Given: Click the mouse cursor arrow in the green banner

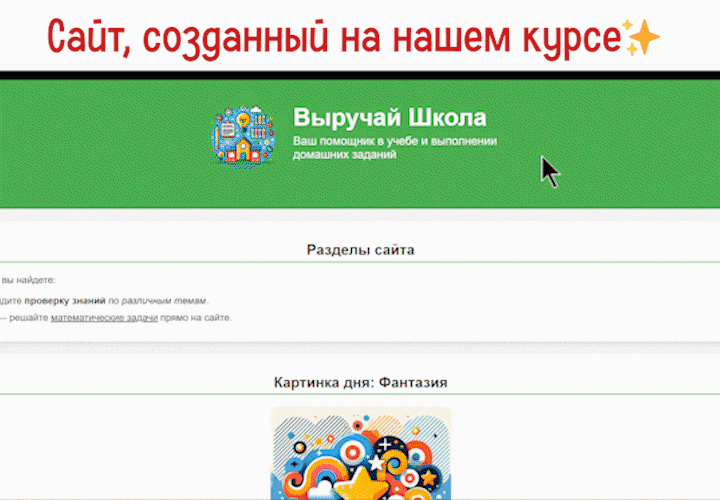Looking at the screenshot, I should pos(549,170).
